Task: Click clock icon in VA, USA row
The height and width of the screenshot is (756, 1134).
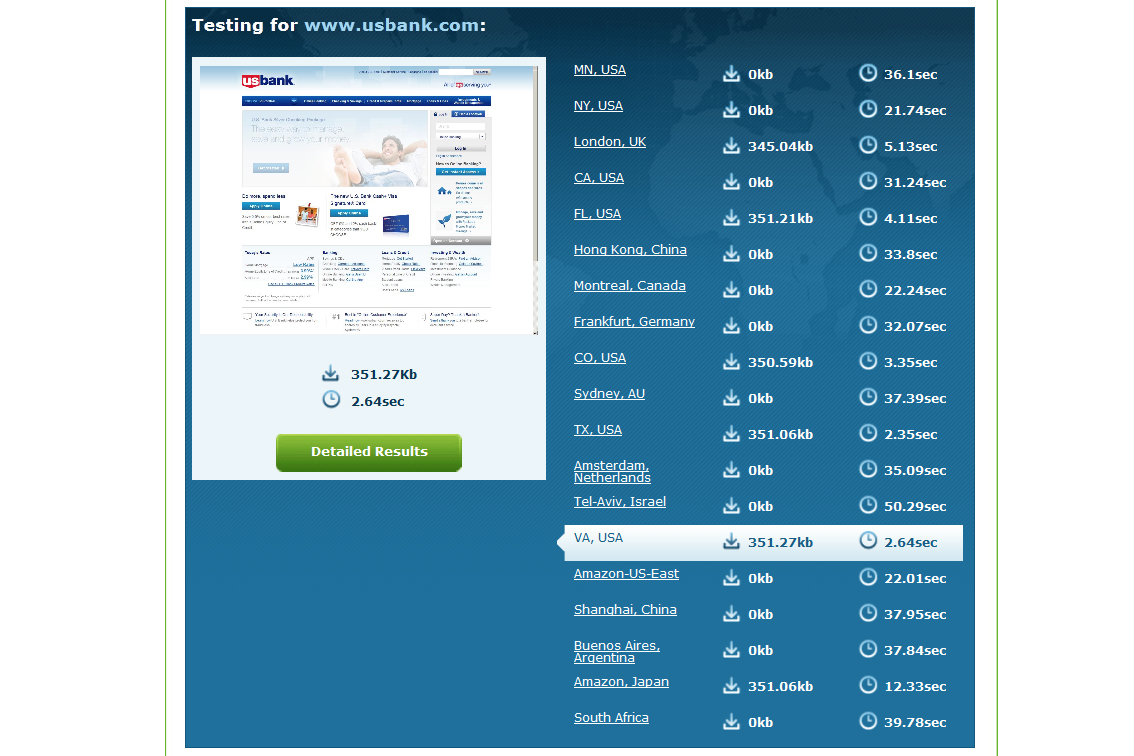Action: click(868, 540)
